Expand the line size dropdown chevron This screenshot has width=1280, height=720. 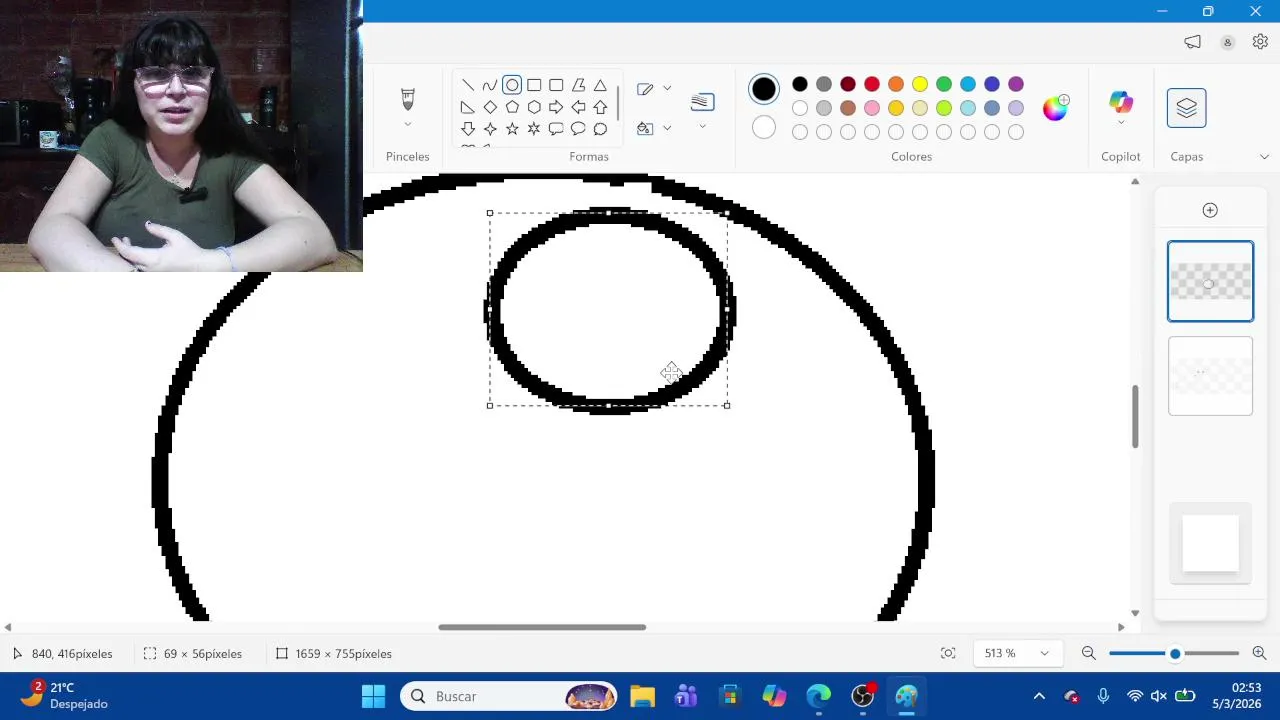[702, 127]
